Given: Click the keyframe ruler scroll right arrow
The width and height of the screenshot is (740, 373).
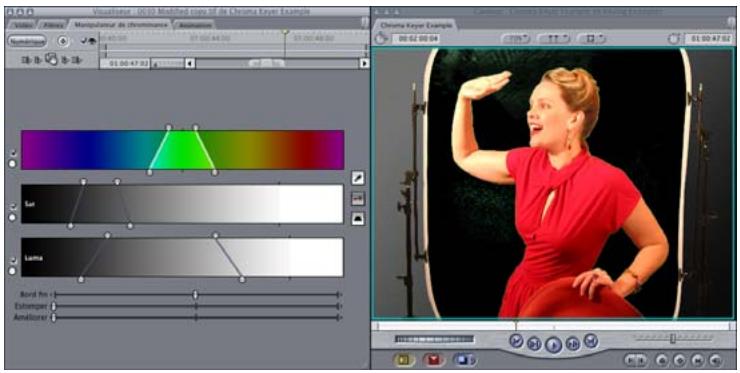Looking at the screenshot, I should 364,63.
